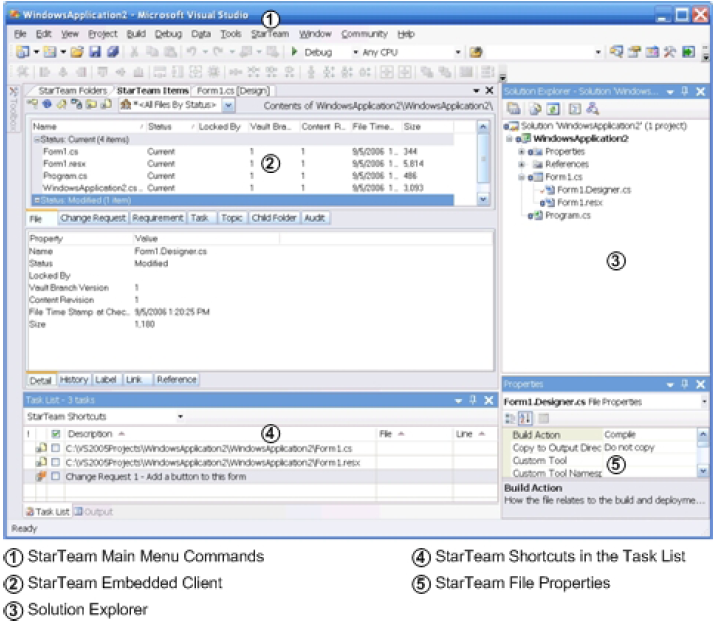Viewport: 713px width, 629px height.
Task: Expand the References node in Solution Explorer
Action: tap(522, 164)
